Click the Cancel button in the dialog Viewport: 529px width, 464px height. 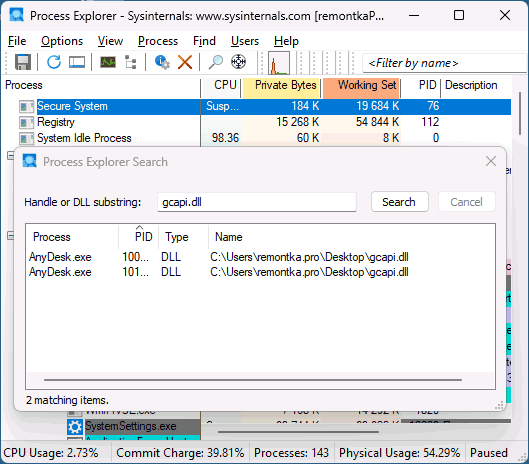(467, 202)
